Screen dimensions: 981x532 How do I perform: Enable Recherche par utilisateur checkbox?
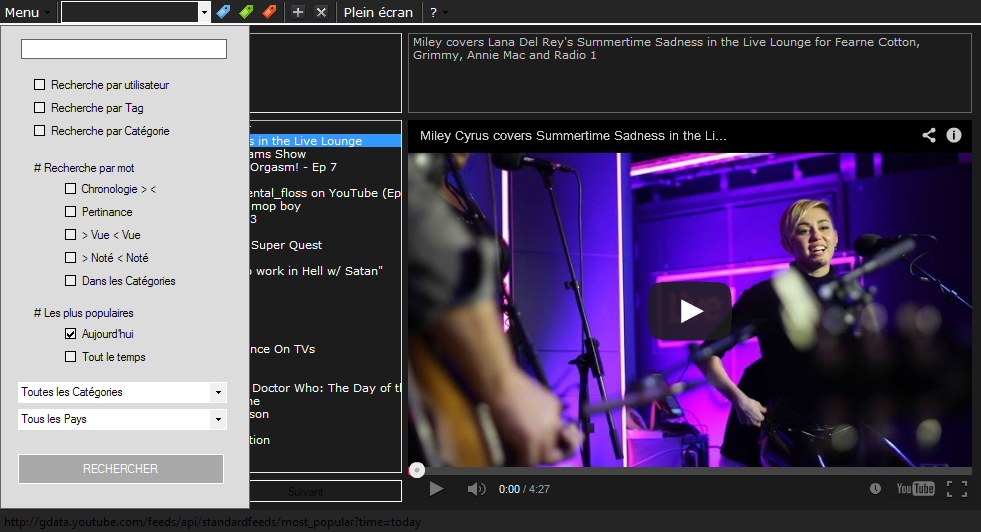coord(39,84)
